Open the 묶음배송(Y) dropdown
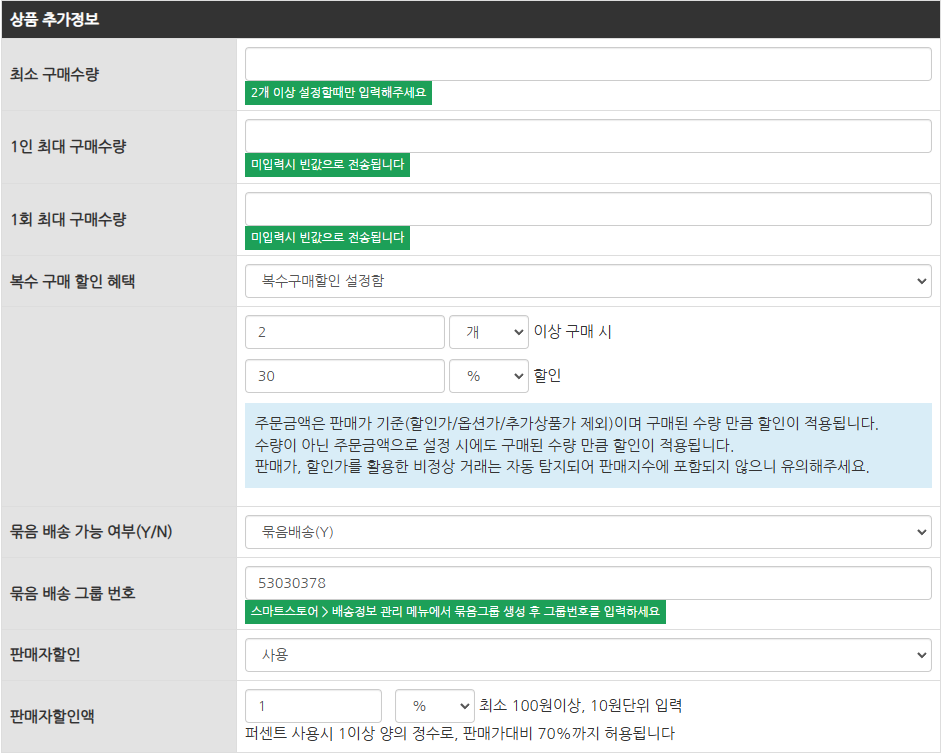 (588, 532)
